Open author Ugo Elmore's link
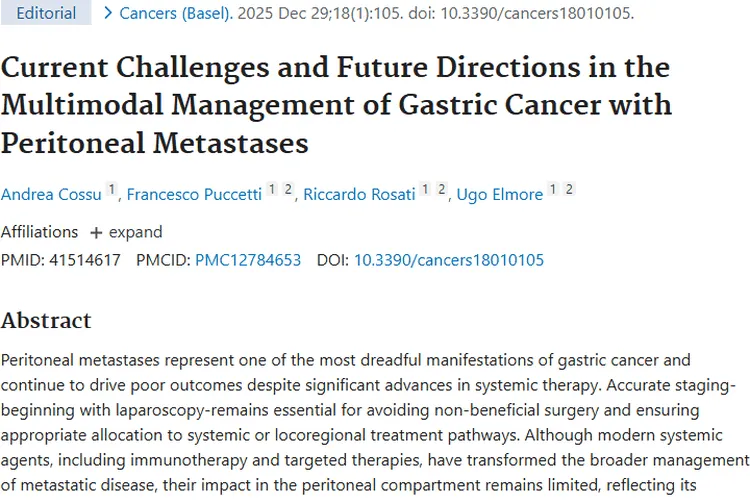This screenshot has height=500, width=750. point(500,194)
